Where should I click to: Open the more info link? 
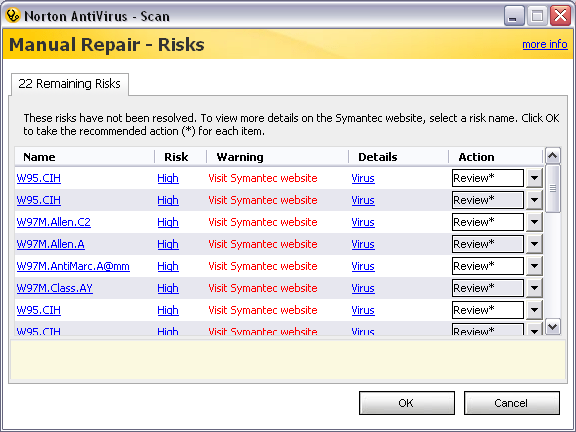(545, 44)
